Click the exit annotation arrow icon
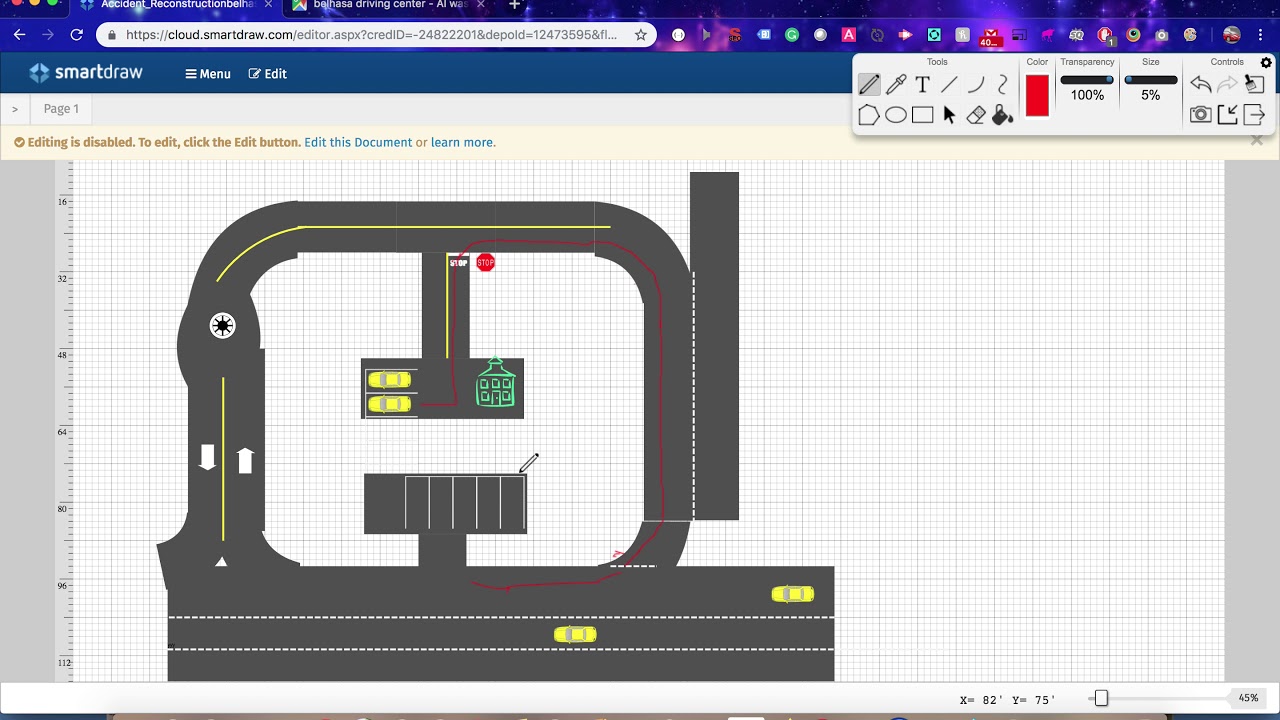Viewport: 1280px width, 720px height. 1254,115
